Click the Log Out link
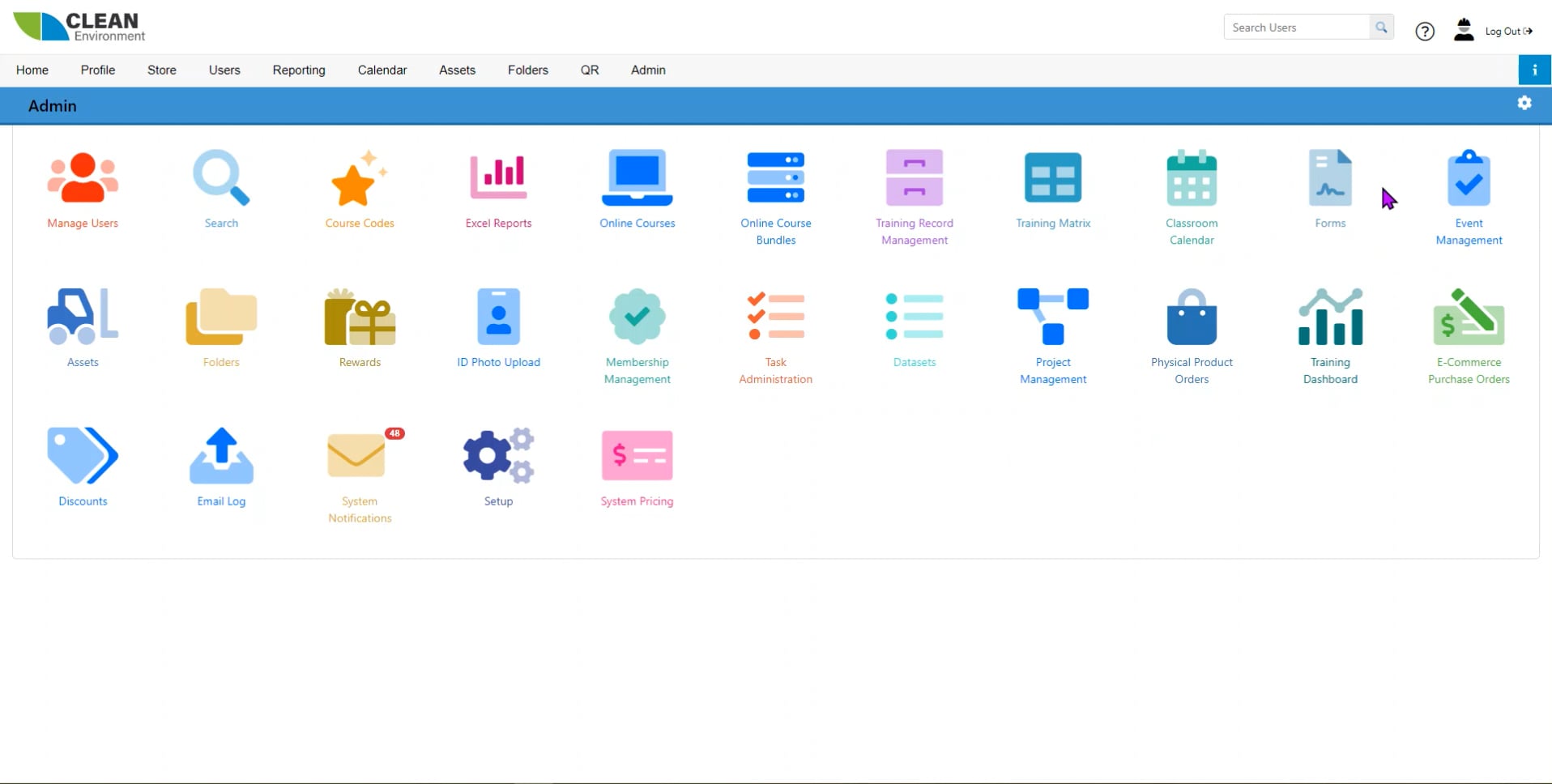Image resolution: width=1552 pixels, height=784 pixels. coord(1508,31)
